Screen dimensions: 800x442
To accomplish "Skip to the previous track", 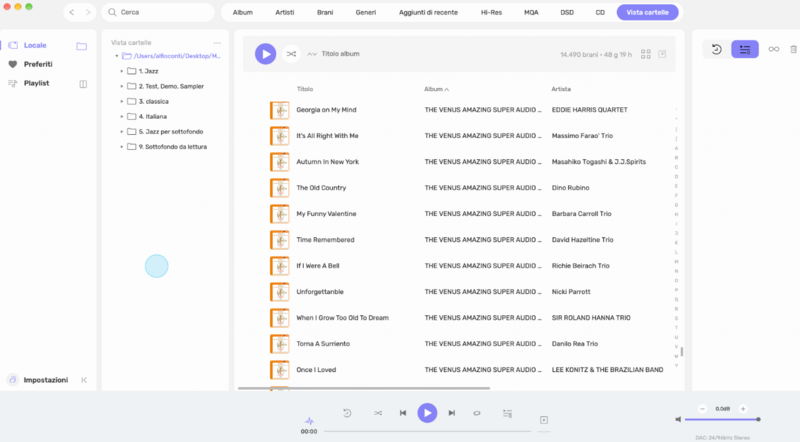I will tap(403, 413).
